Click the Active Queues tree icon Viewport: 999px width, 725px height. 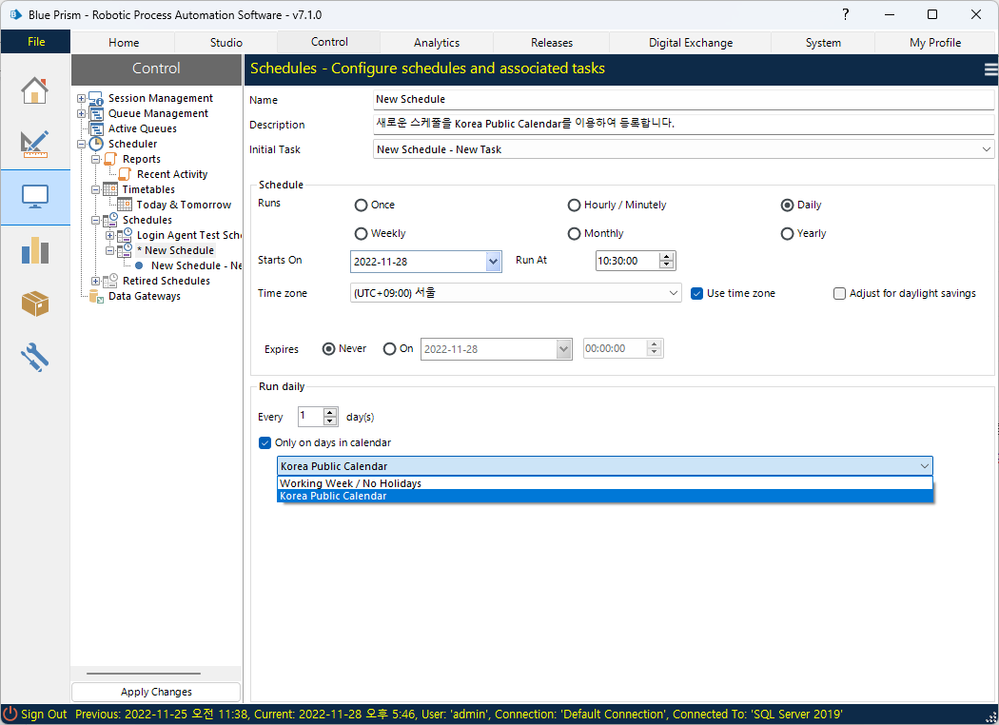[x=96, y=129]
